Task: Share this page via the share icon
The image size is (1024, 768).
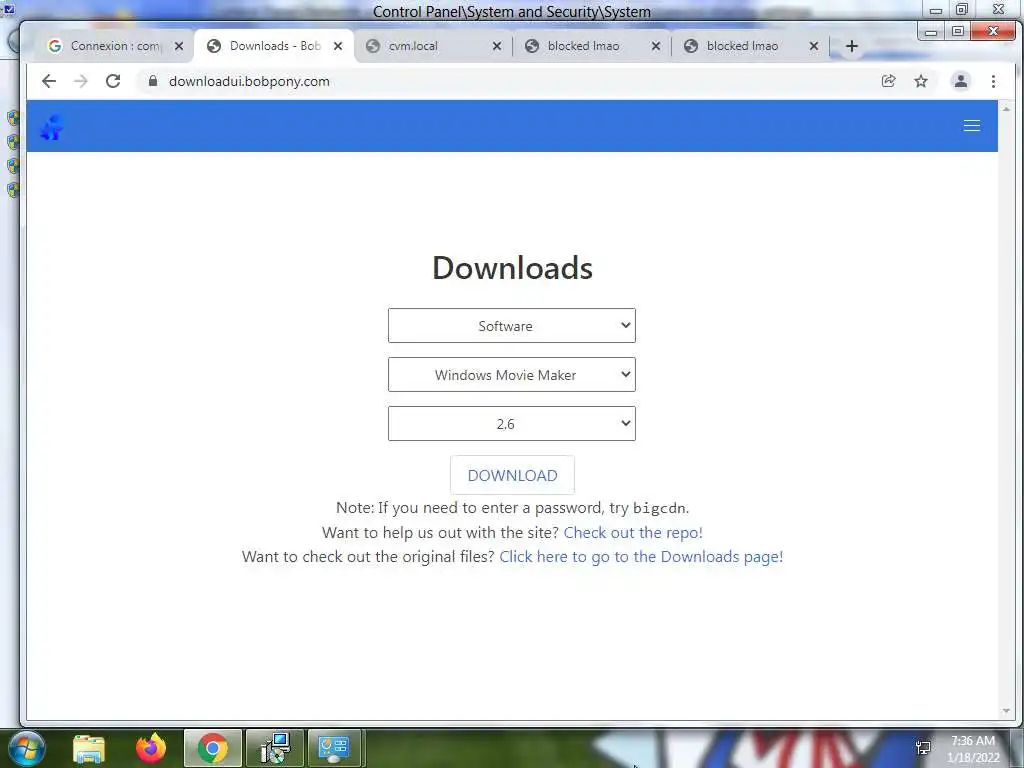Action: (x=888, y=81)
